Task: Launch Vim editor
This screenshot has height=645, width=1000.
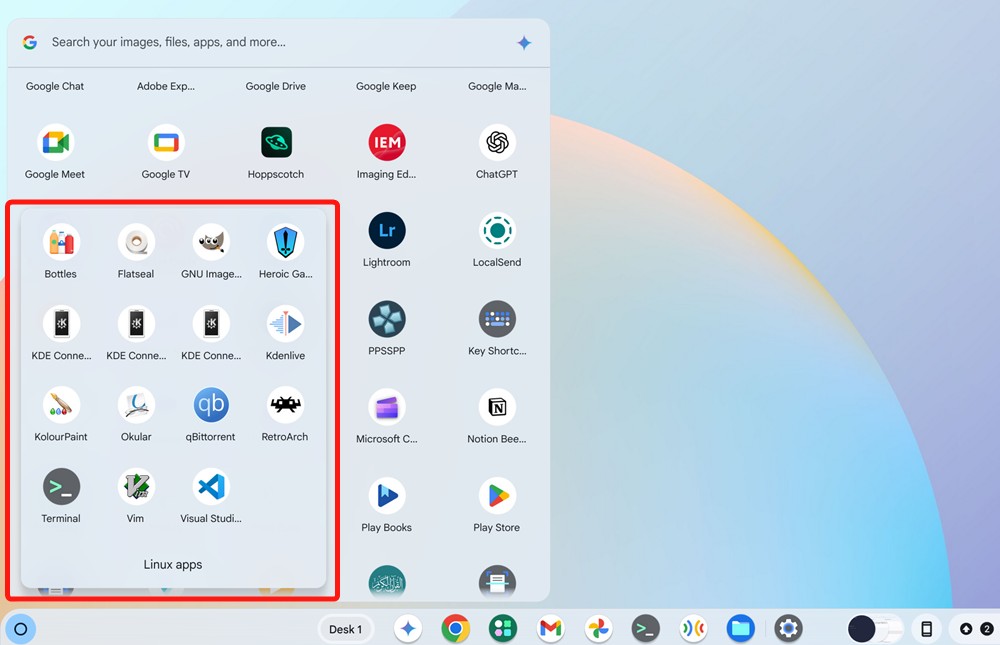Action: pos(136,487)
